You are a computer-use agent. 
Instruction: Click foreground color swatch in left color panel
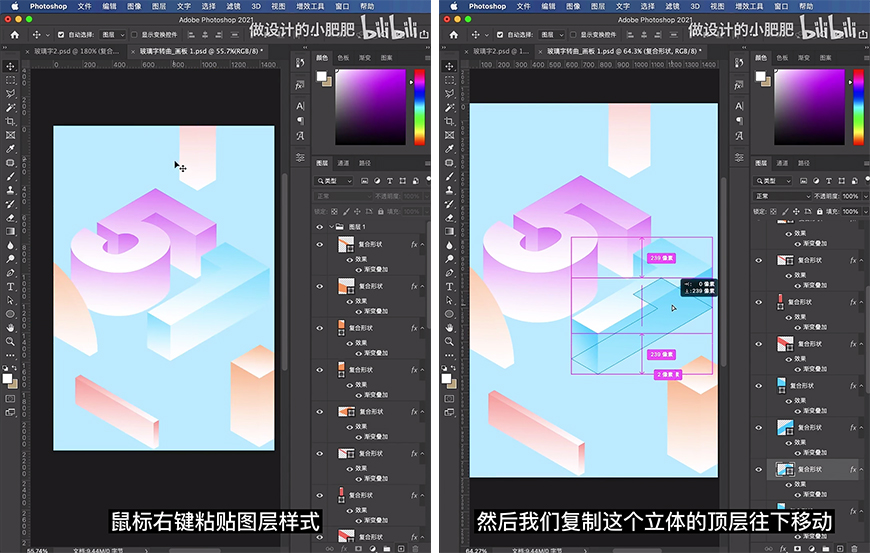tap(321, 76)
